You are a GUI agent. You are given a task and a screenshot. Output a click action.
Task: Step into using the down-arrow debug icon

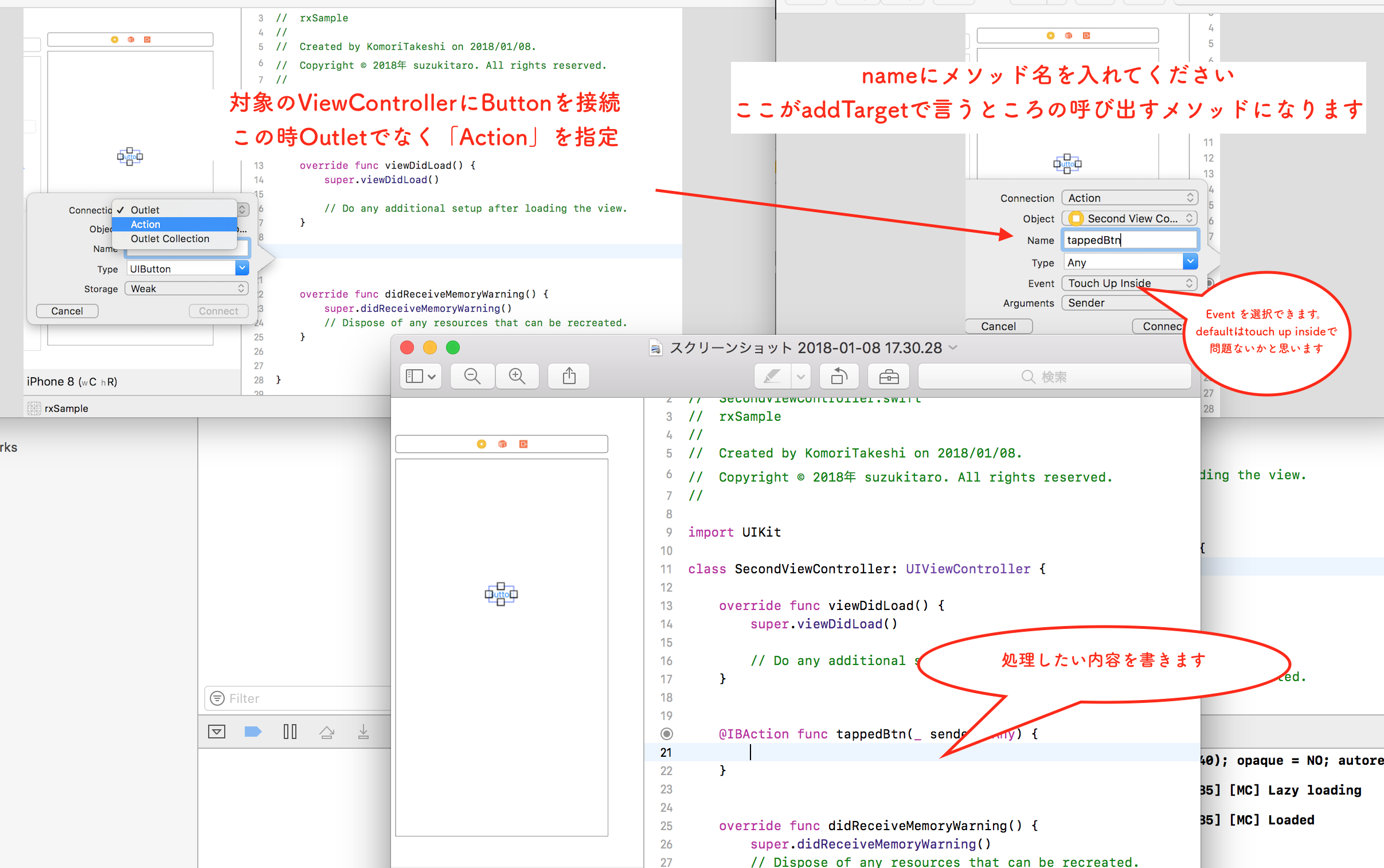click(x=363, y=732)
